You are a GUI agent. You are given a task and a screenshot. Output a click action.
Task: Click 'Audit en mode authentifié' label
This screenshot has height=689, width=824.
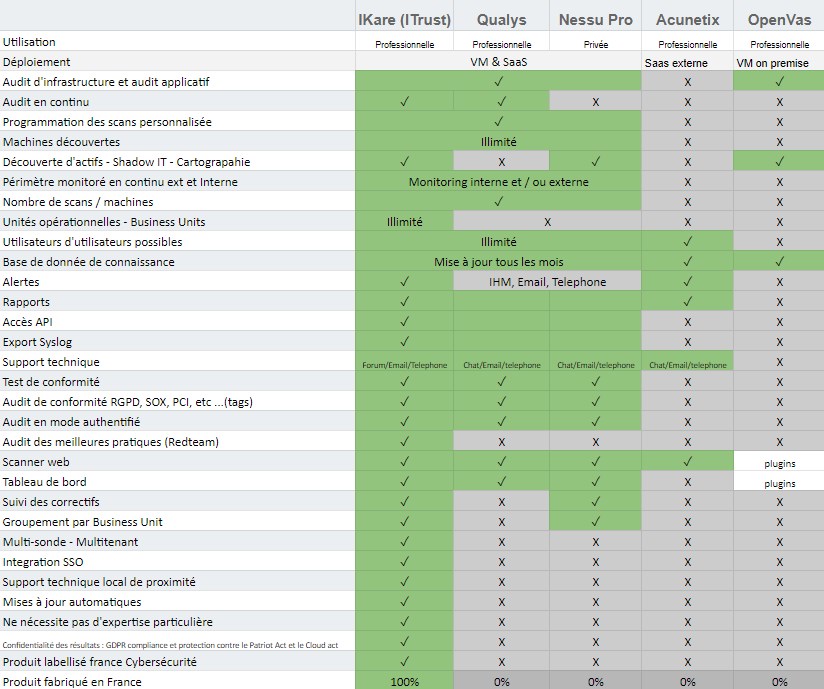[71, 422]
